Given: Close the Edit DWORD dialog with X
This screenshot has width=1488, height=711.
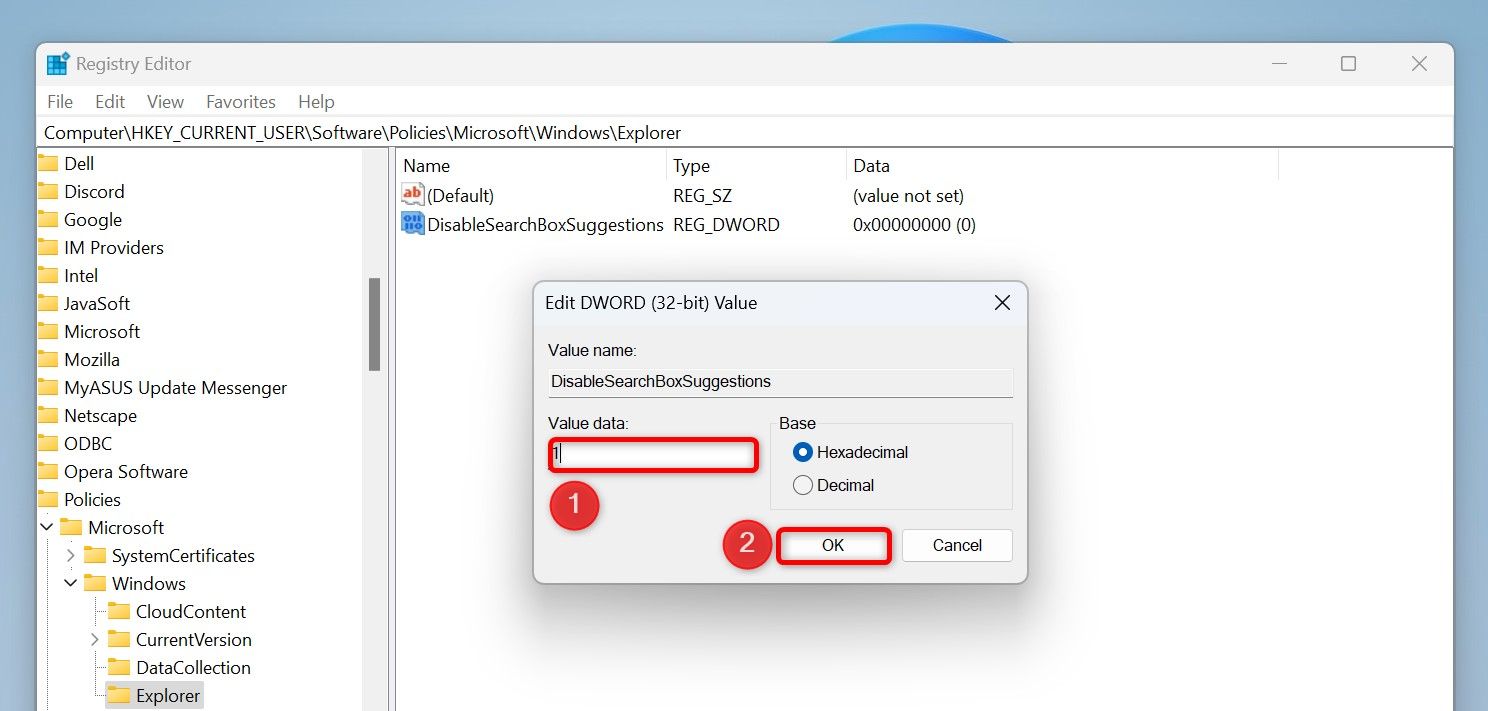Looking at the screenshot, I should [x=1002, y=302].
